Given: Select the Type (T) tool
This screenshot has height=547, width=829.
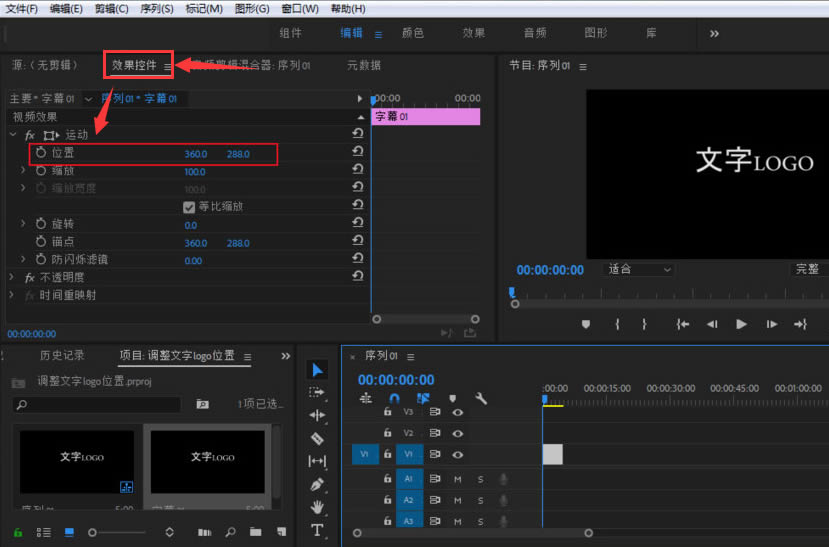Looking at the screenshot, I should point(317,530).
